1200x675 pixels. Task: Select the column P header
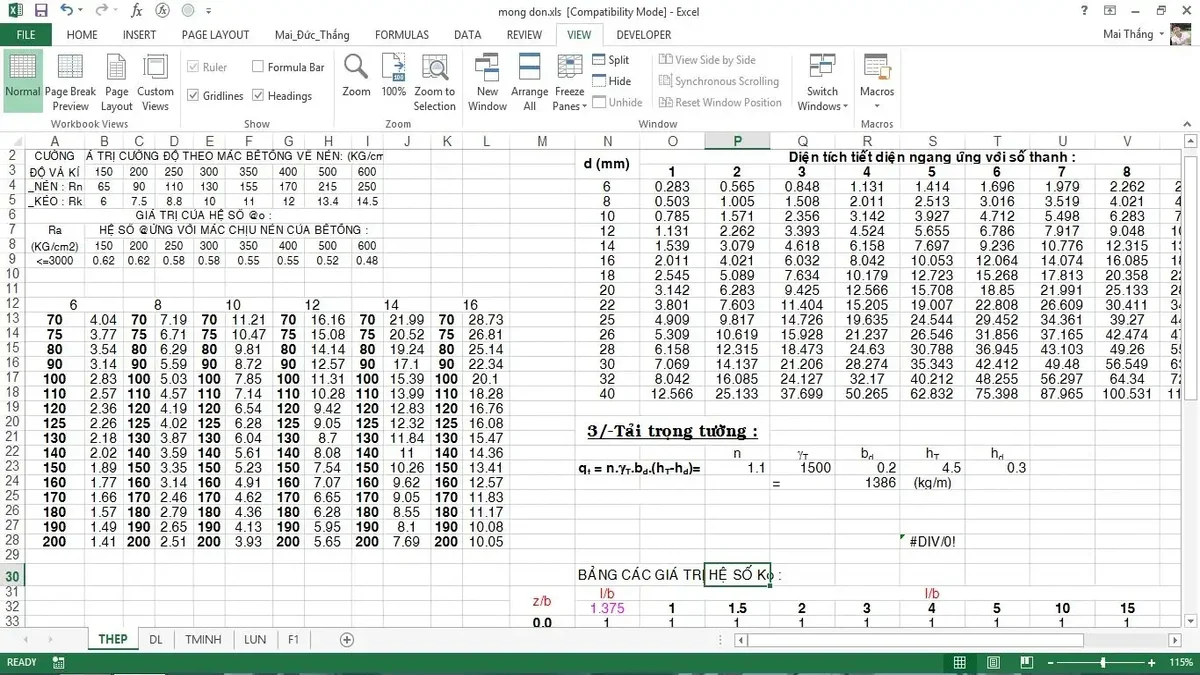(737, 141)
